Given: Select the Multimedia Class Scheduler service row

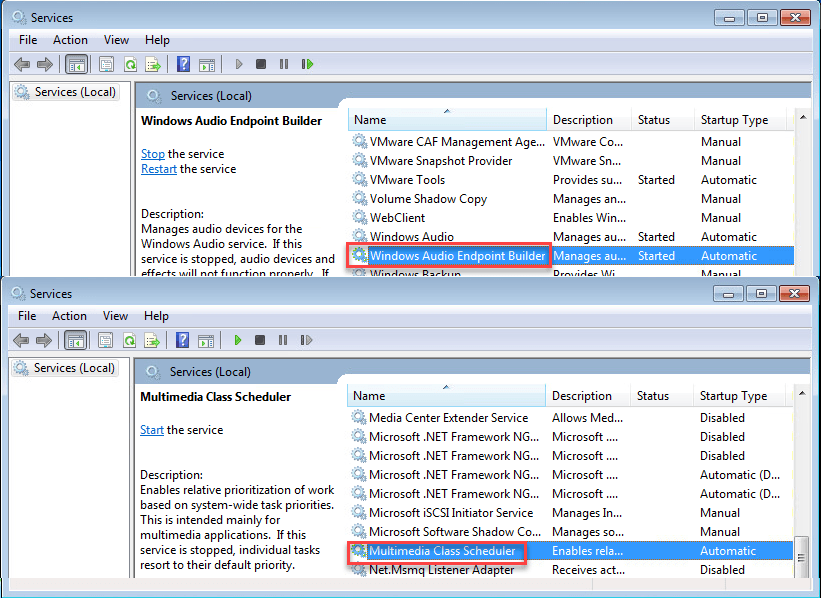Looking at the screenshot, I should pyautogui.click(x=442, y=551).
